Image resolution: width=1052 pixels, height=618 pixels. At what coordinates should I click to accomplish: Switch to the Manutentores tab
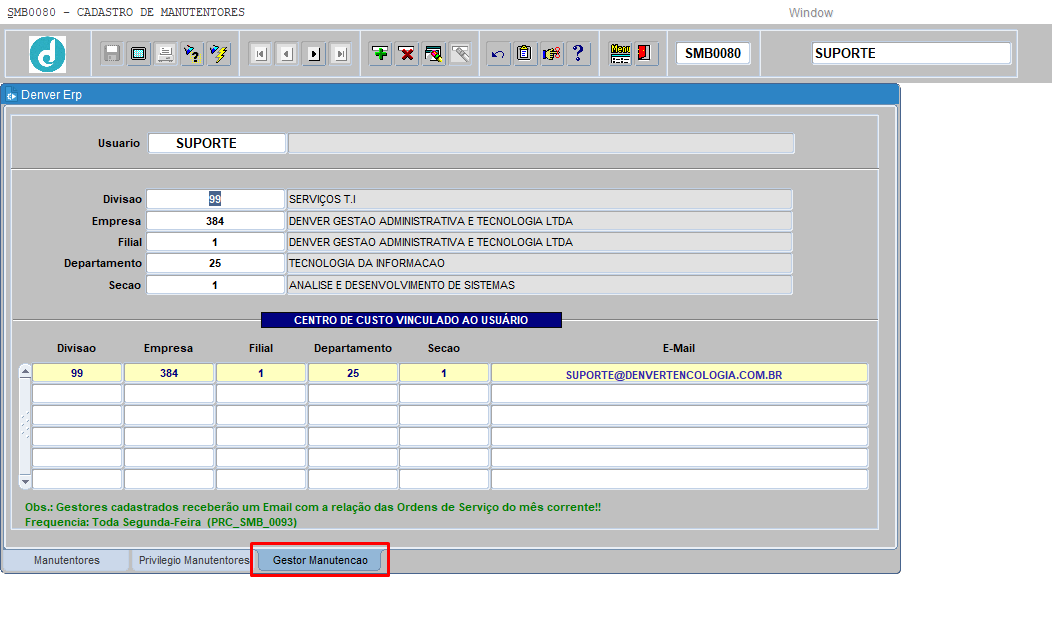(66, 560)
